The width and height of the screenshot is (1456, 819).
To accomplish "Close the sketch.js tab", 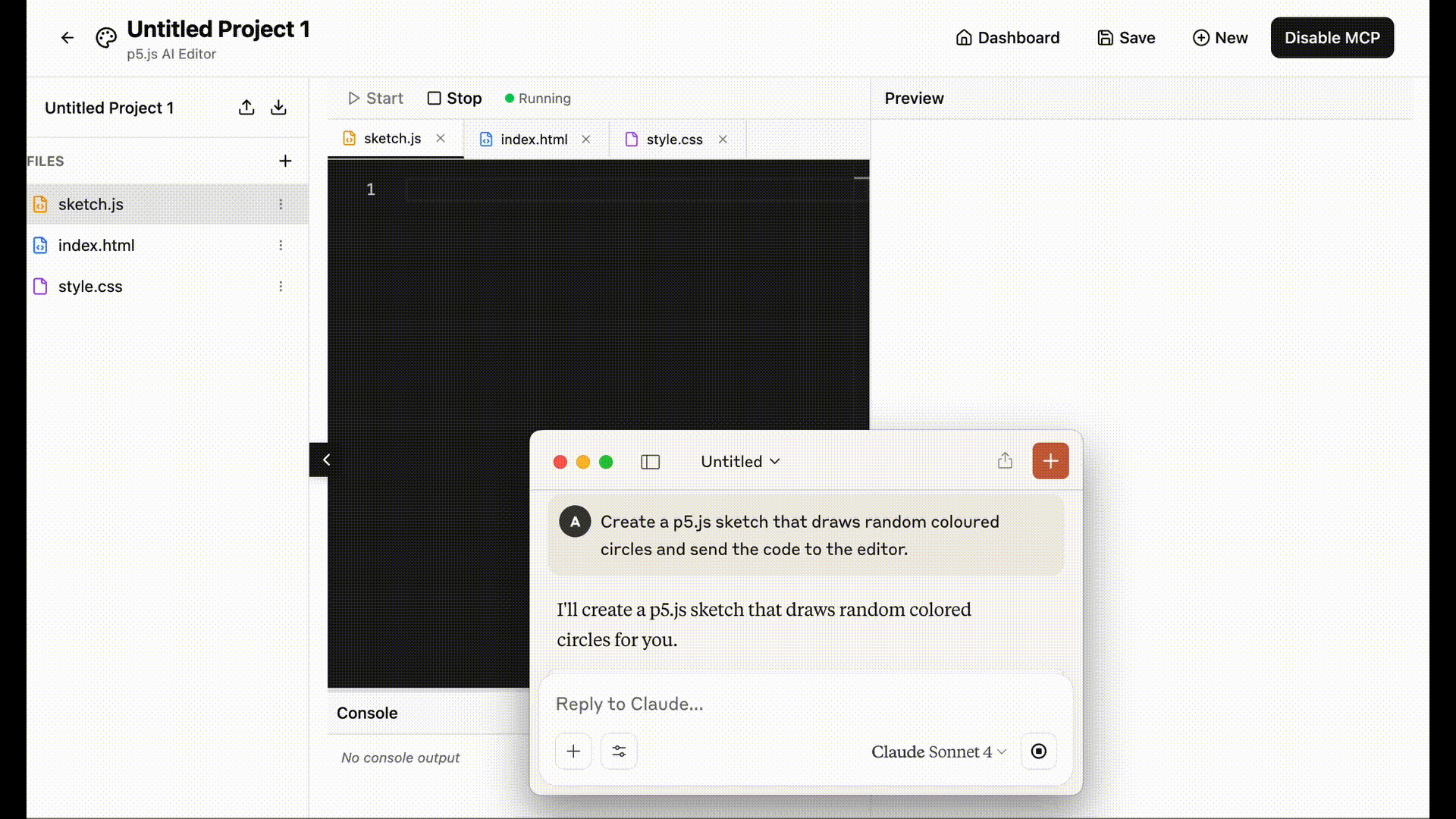I will [x=441, y=138].
